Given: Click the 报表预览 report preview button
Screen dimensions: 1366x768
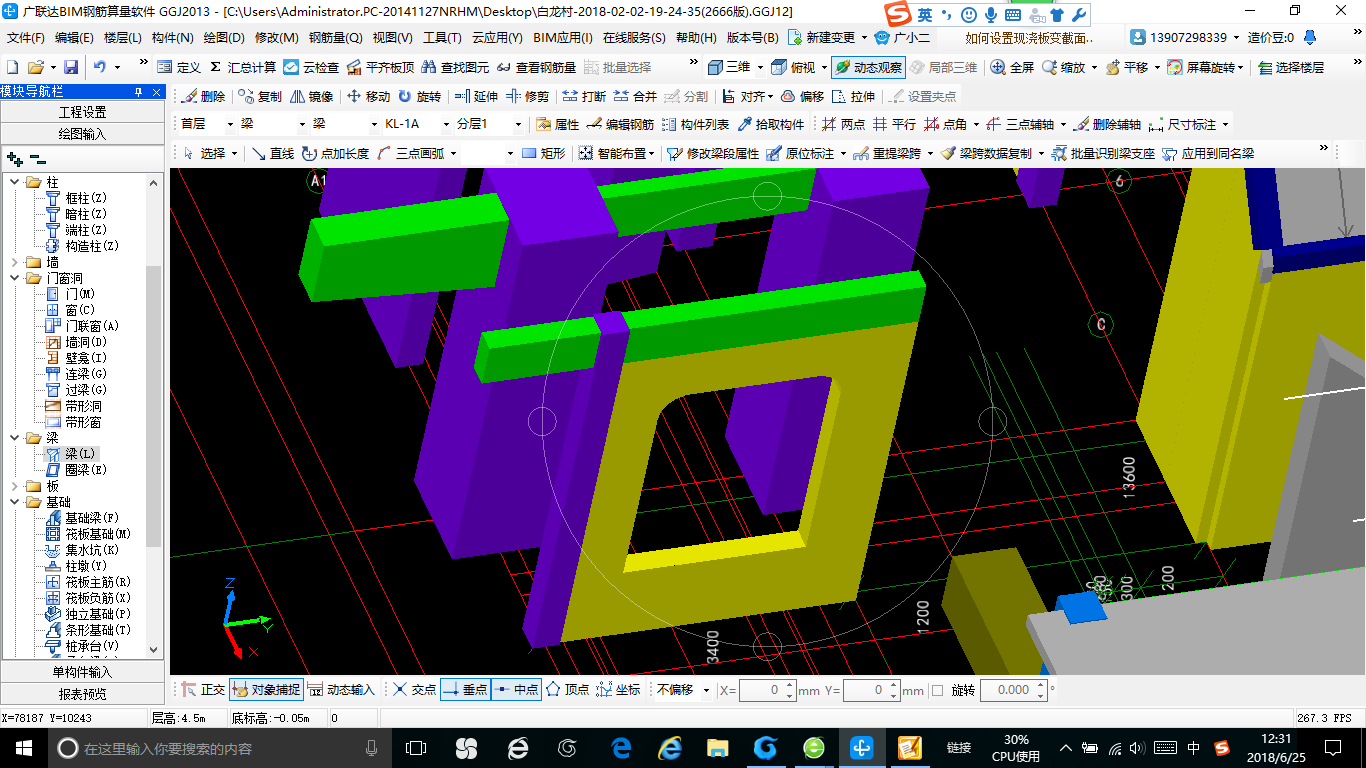Looking at the screenshot, I should (x=82, y=693).
